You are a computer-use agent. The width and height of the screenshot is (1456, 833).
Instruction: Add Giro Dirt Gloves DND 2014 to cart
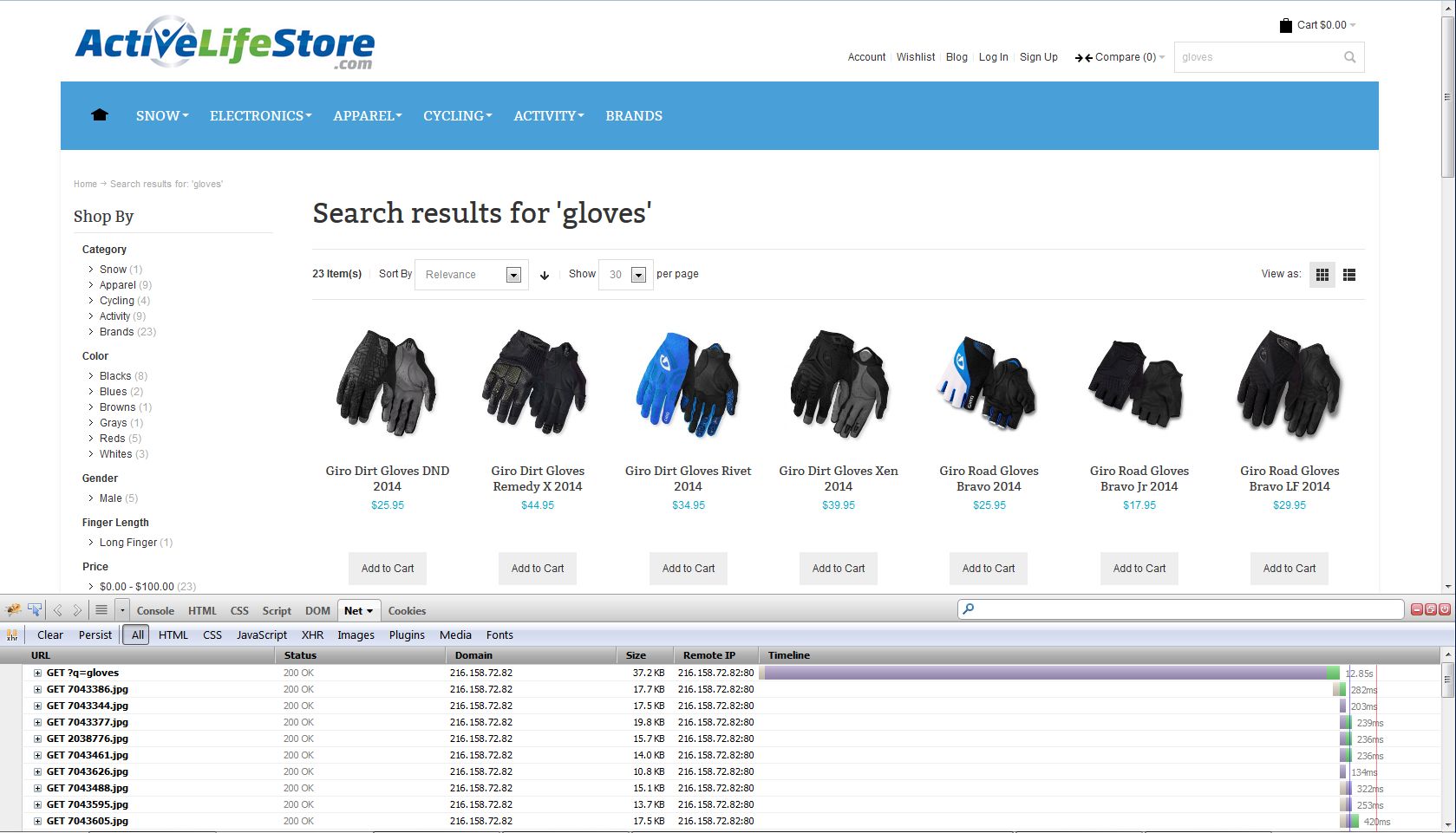click(x=388, y=569)
